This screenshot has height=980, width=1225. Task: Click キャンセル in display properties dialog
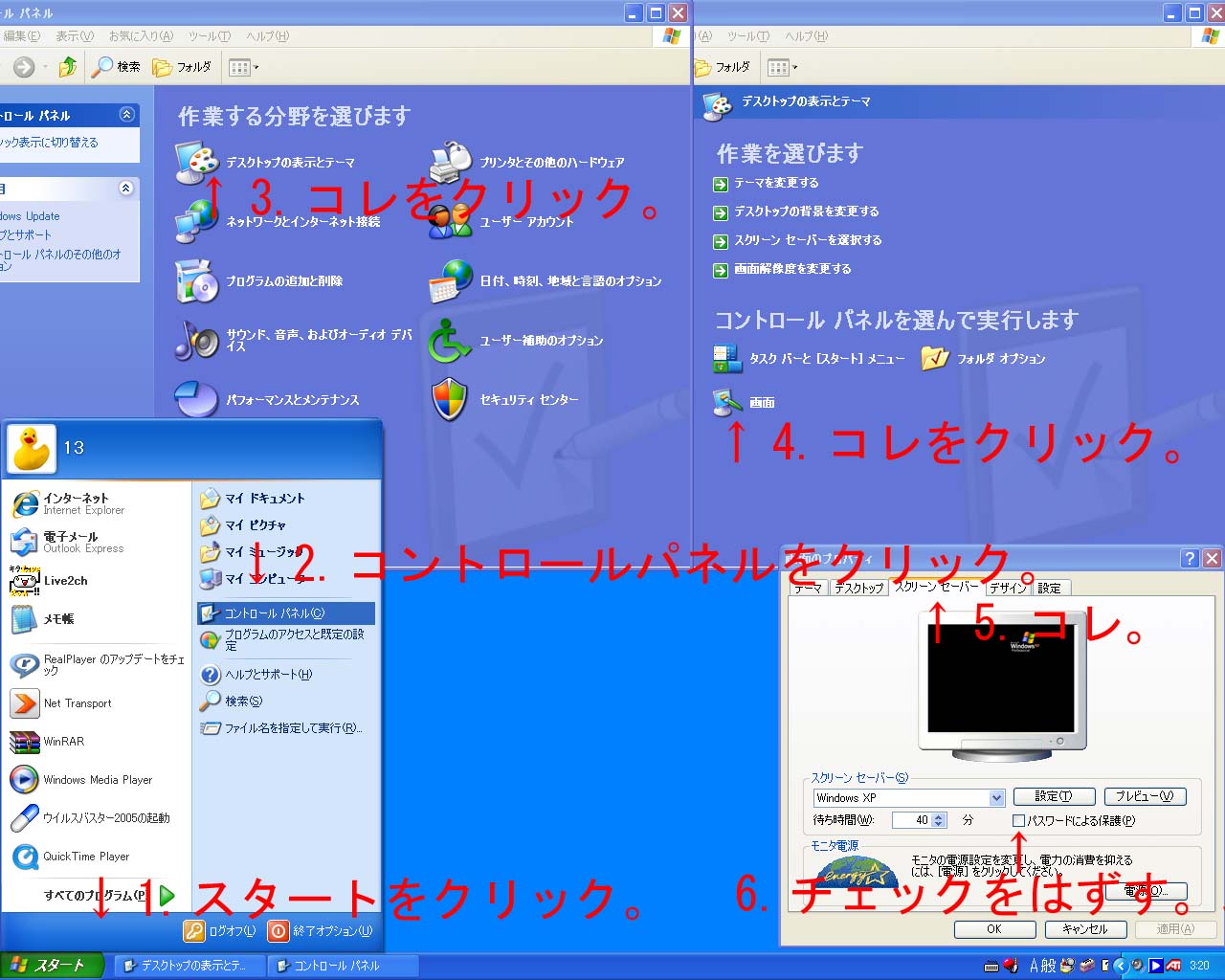[1084, 929]
